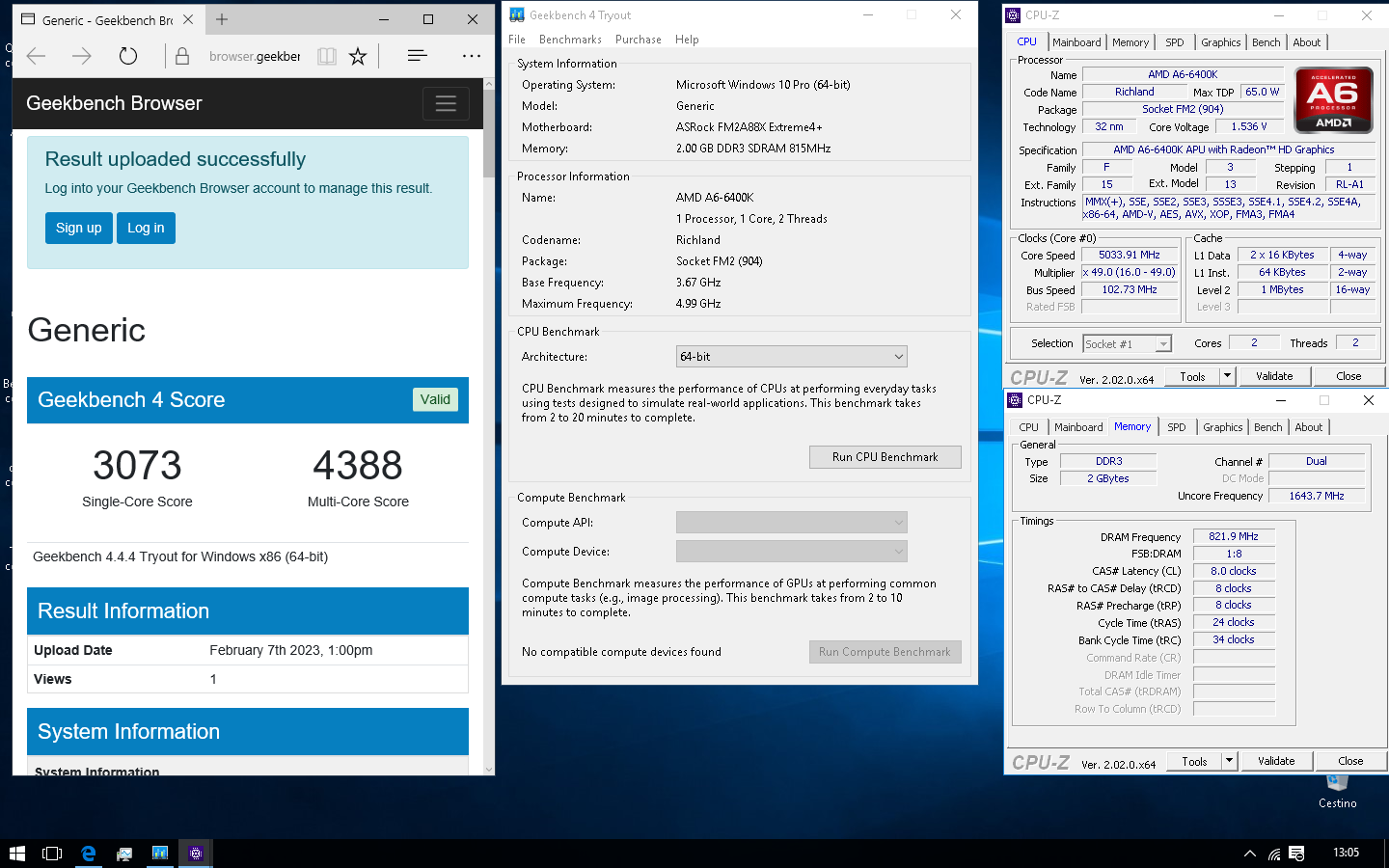Image resolution: width=1389 pixels, height=868 pixels.
Task: Go back in the Edge browser
Action: (x=37, y=56)
